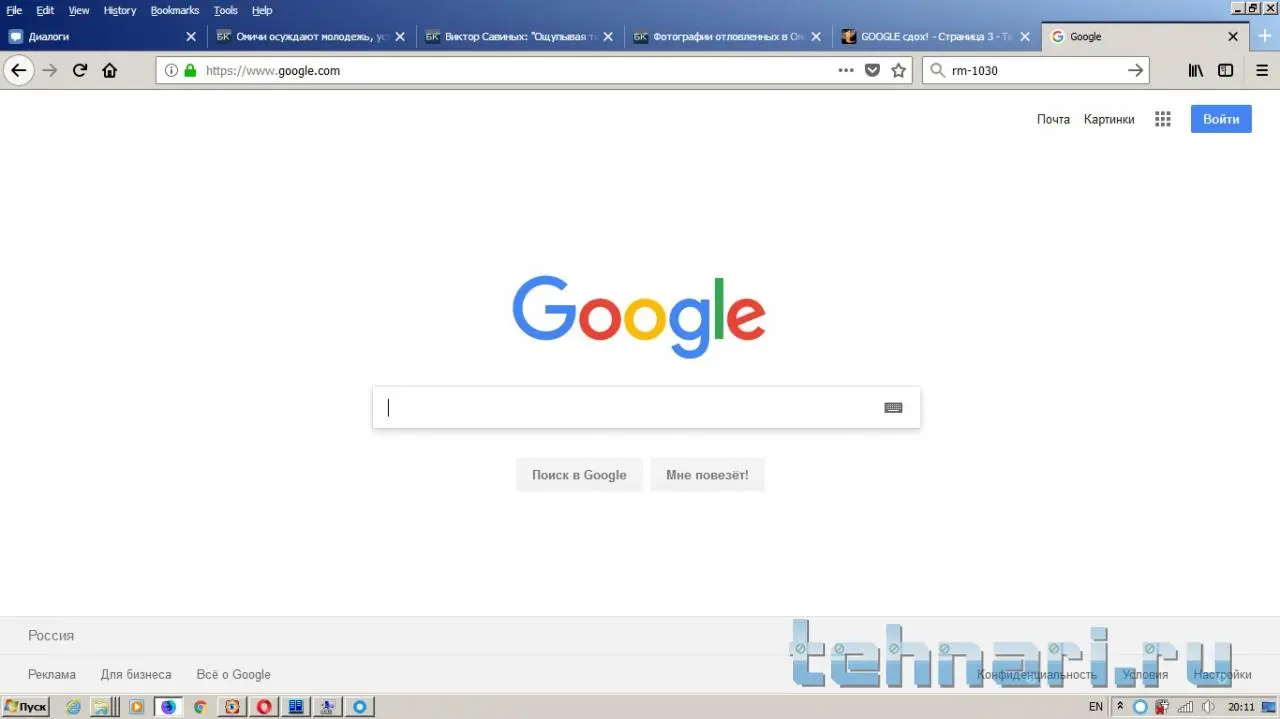This screenshot has height=719, width=1280.
Task: Open a new tab with plus
Action: (1265, 36)
